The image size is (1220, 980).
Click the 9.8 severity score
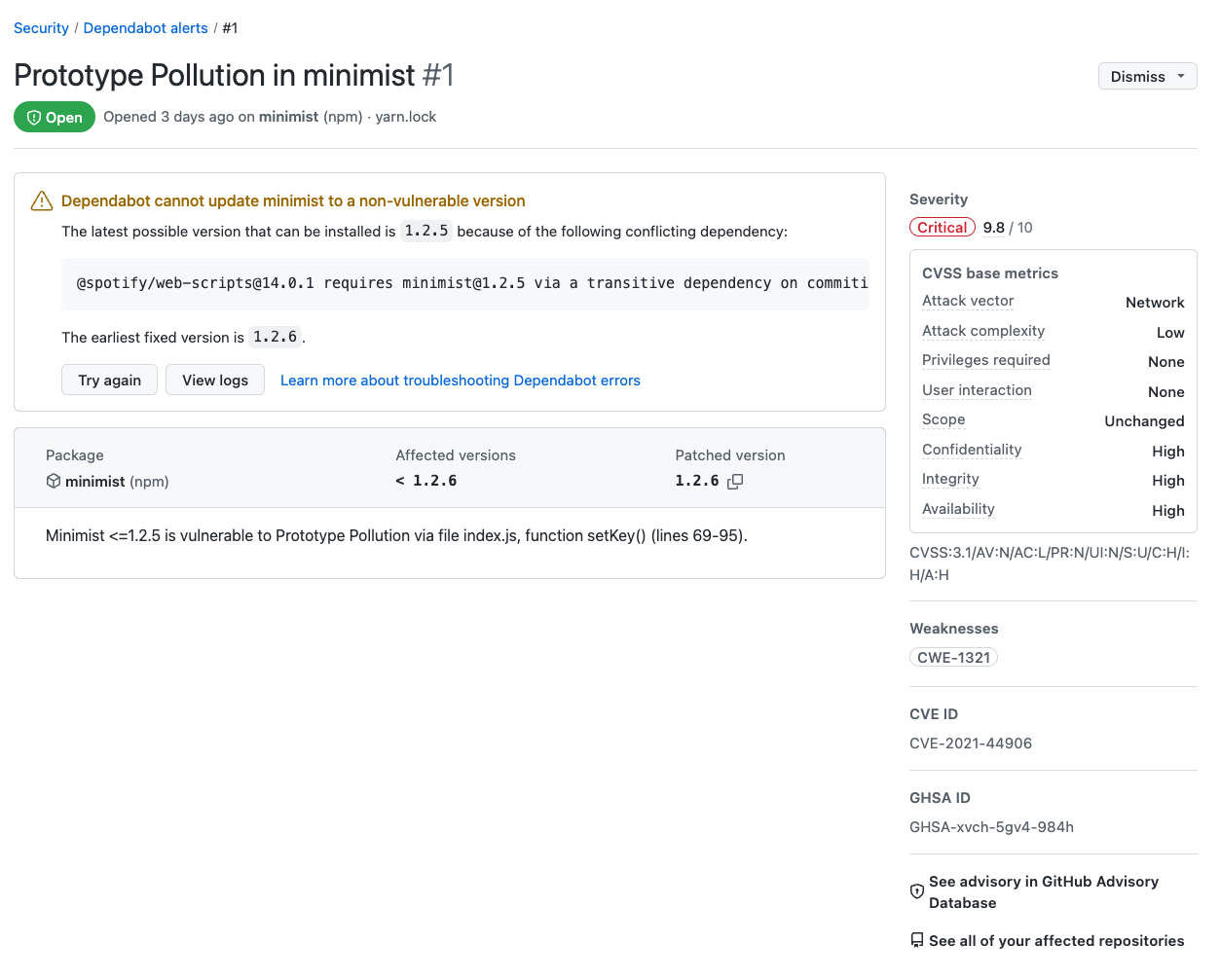[x=993, y=227]
